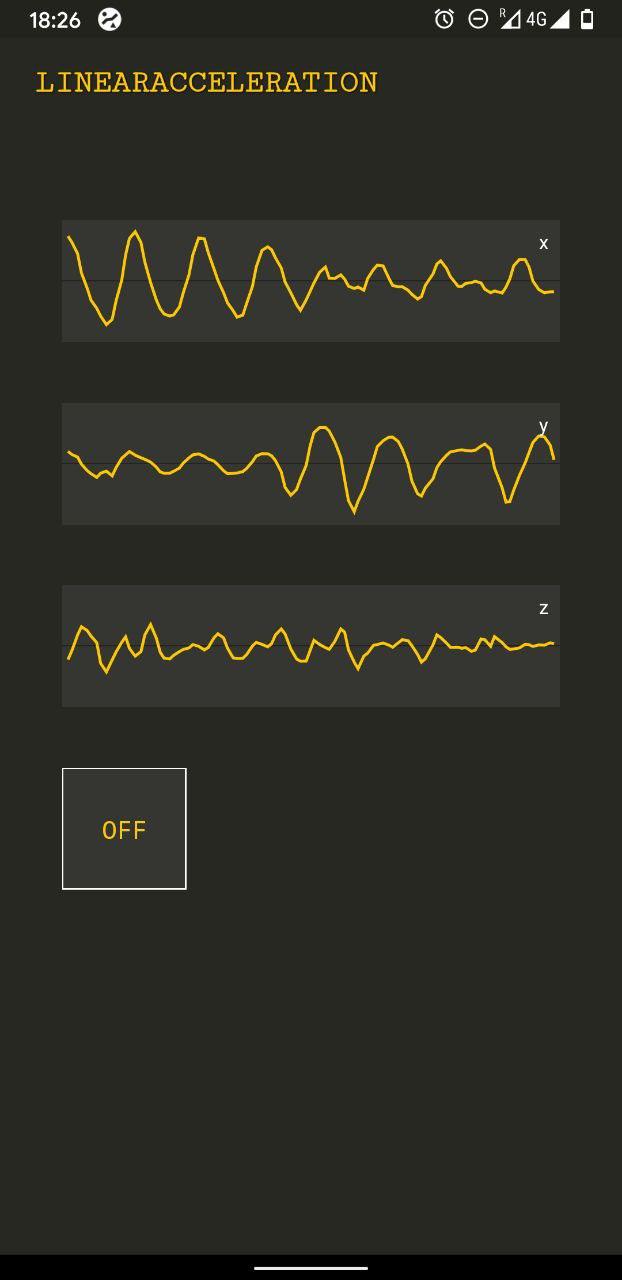The image size is (622, 1280).
Task: Click the y label on the second graph
Action: click(544, 426)
